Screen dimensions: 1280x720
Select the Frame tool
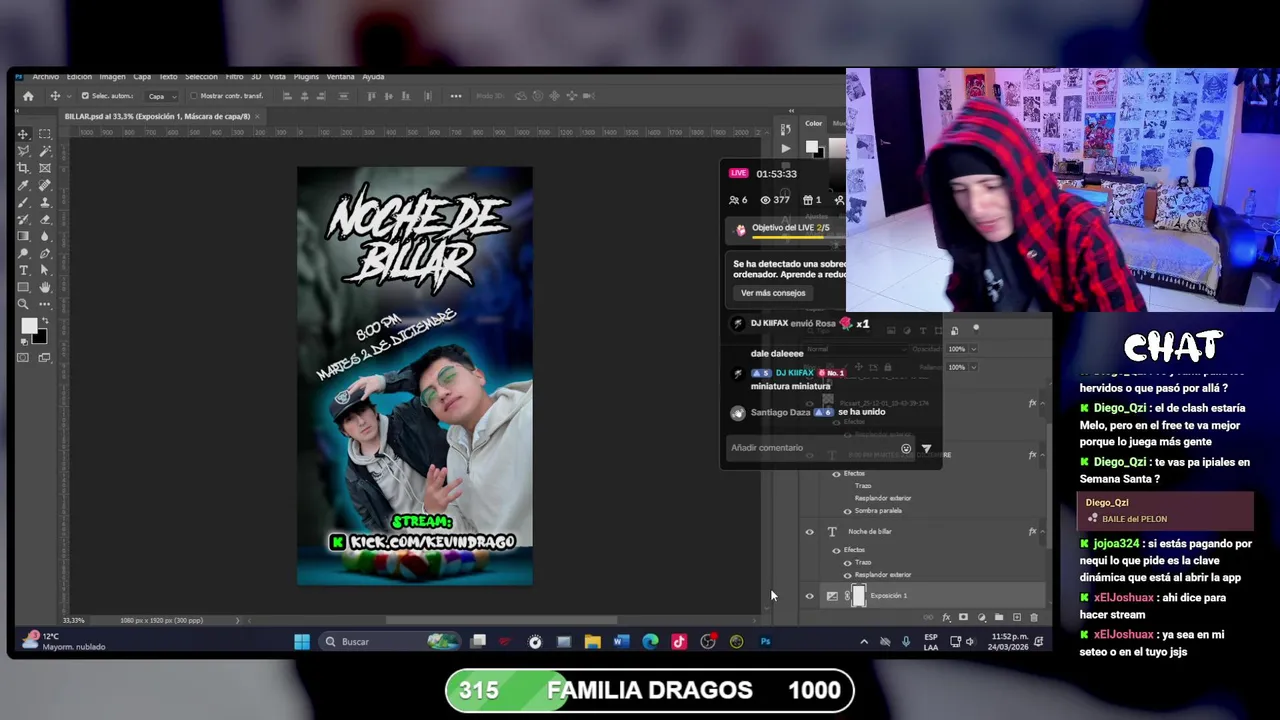pos(45,168)
